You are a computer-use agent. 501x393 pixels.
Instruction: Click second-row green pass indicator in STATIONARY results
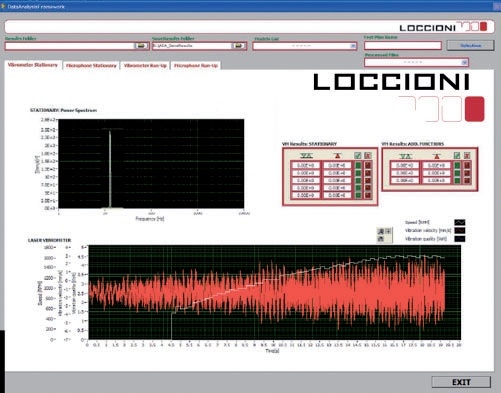358,173
